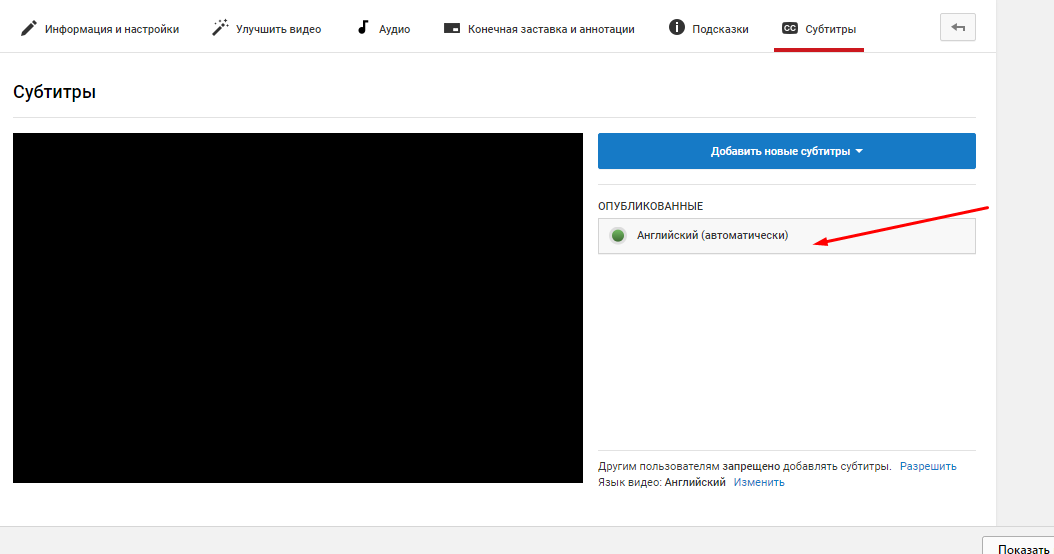The image size is (1054, 554).
Task: Click the Субтитры page heading
Action: (x=54, y=92)
